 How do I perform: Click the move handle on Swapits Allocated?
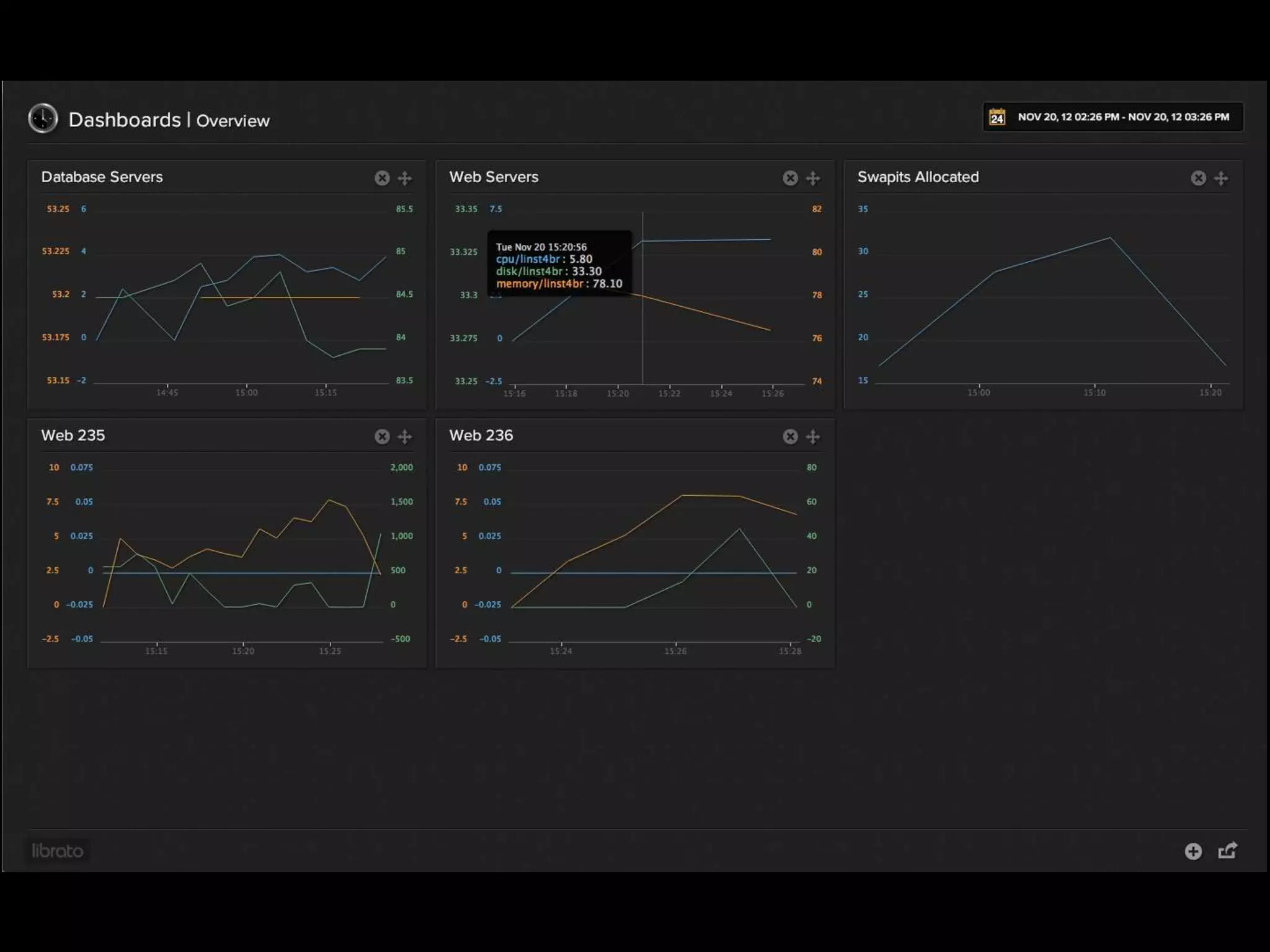click(1221, 178)
